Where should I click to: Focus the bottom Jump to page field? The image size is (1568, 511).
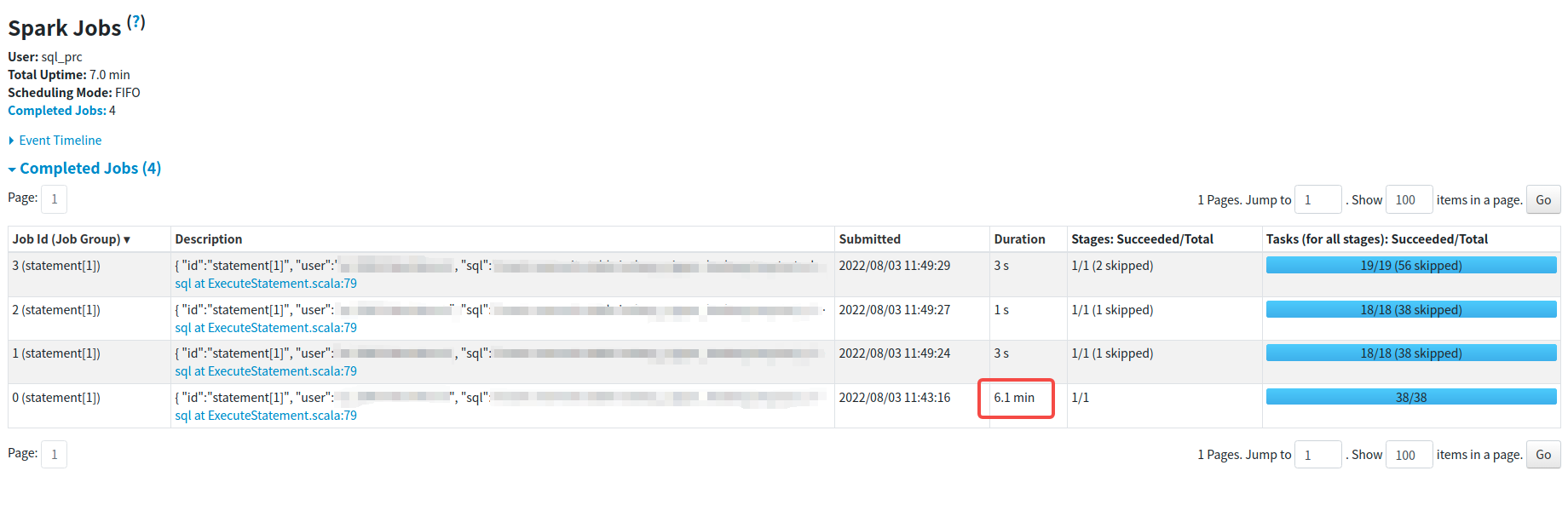[1317, 454]
